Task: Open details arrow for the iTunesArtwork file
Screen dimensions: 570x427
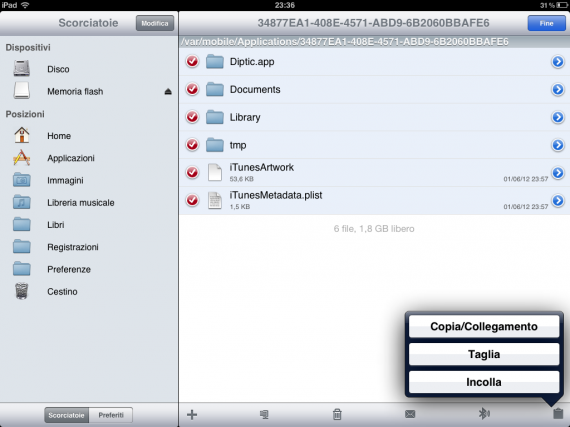Action: [x=558, y=173]
